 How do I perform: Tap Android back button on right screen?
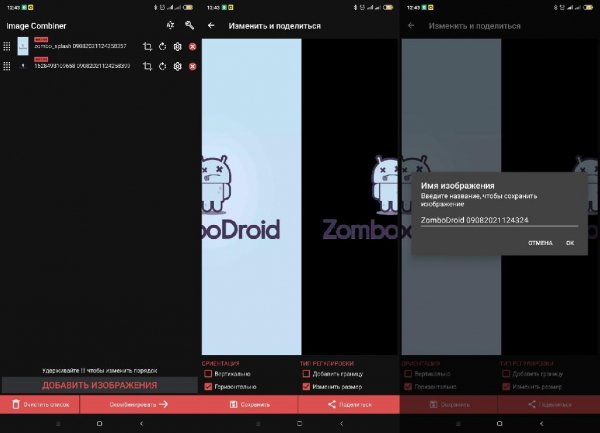tap(541, 423)
